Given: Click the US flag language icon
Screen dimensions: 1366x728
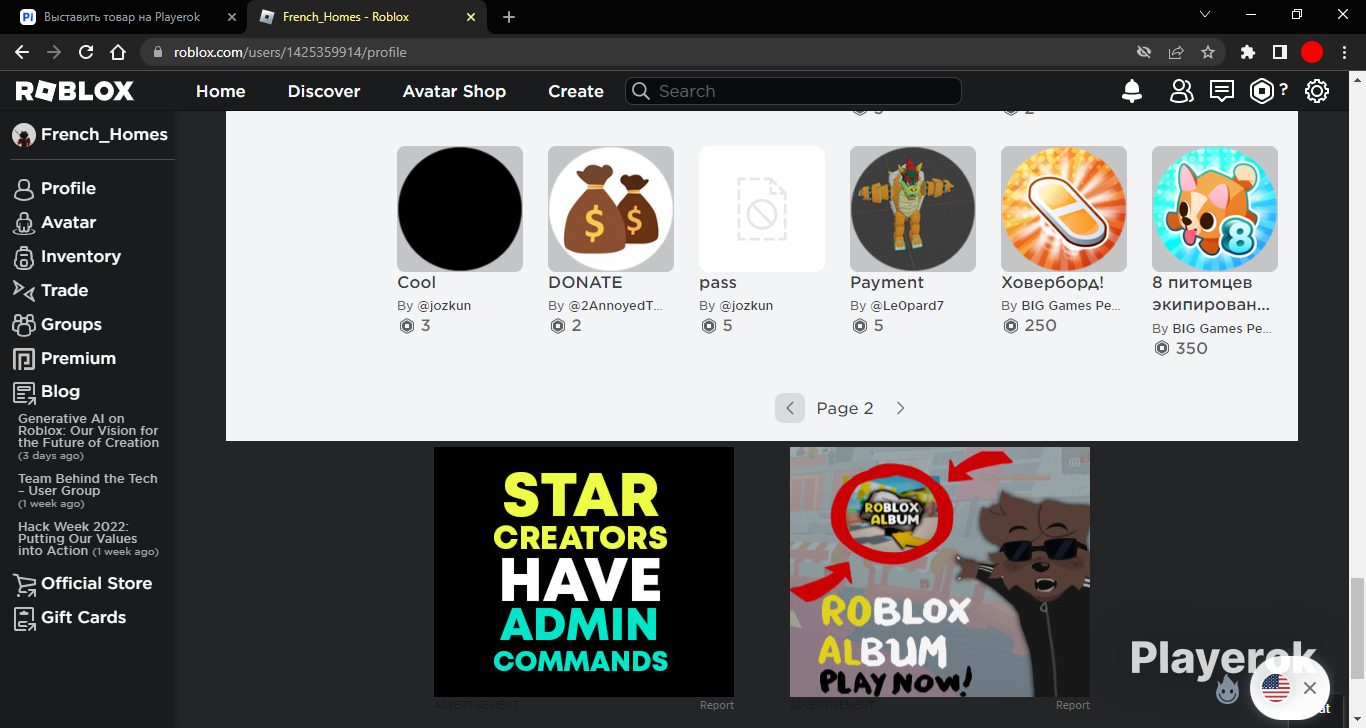Looking at the screenshot, I should coord(1276,688).
